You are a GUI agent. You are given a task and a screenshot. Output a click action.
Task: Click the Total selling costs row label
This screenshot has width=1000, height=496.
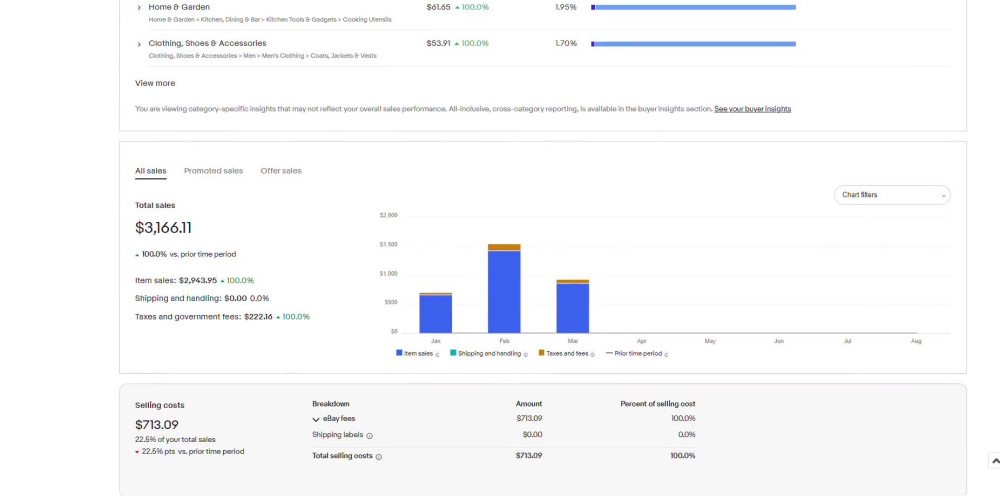pyautogui.click(x=342, y=456)
